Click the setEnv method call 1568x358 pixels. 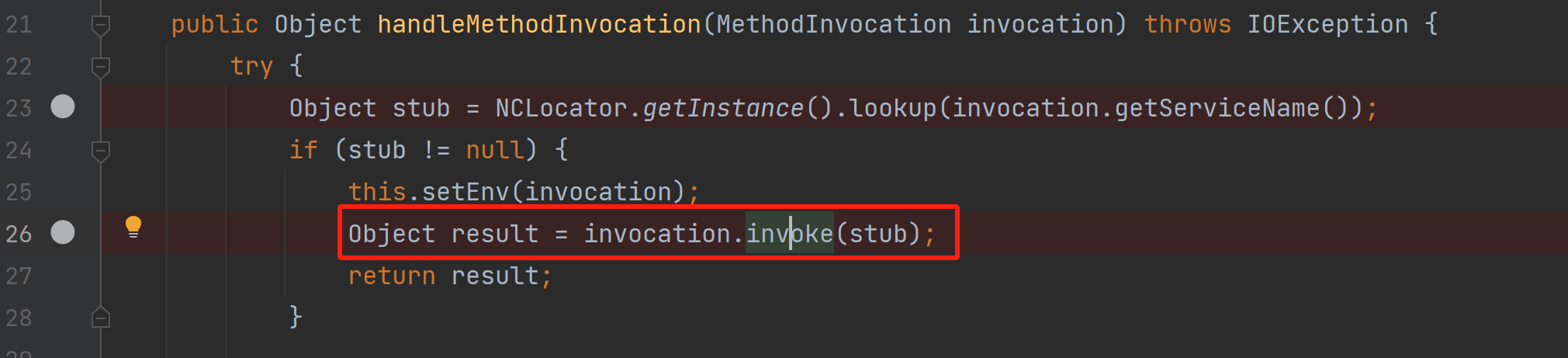coord(466,192)
